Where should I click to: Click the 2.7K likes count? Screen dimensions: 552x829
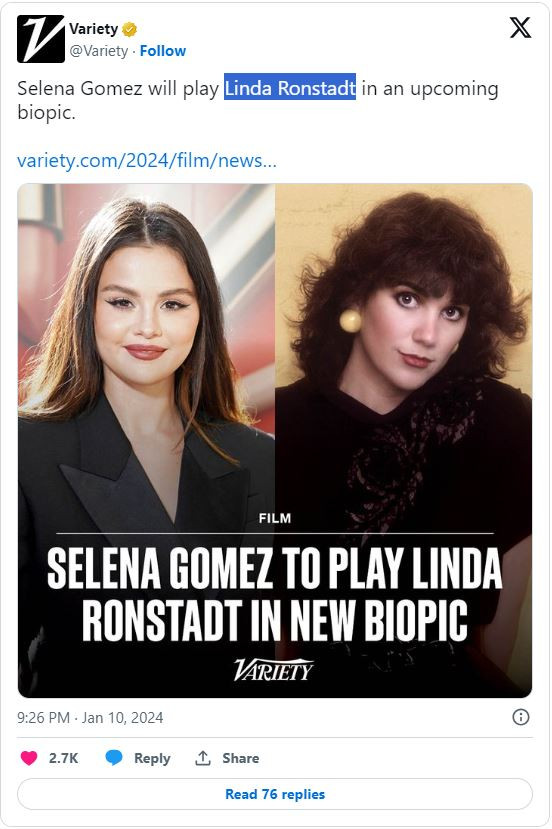[63, 758]
